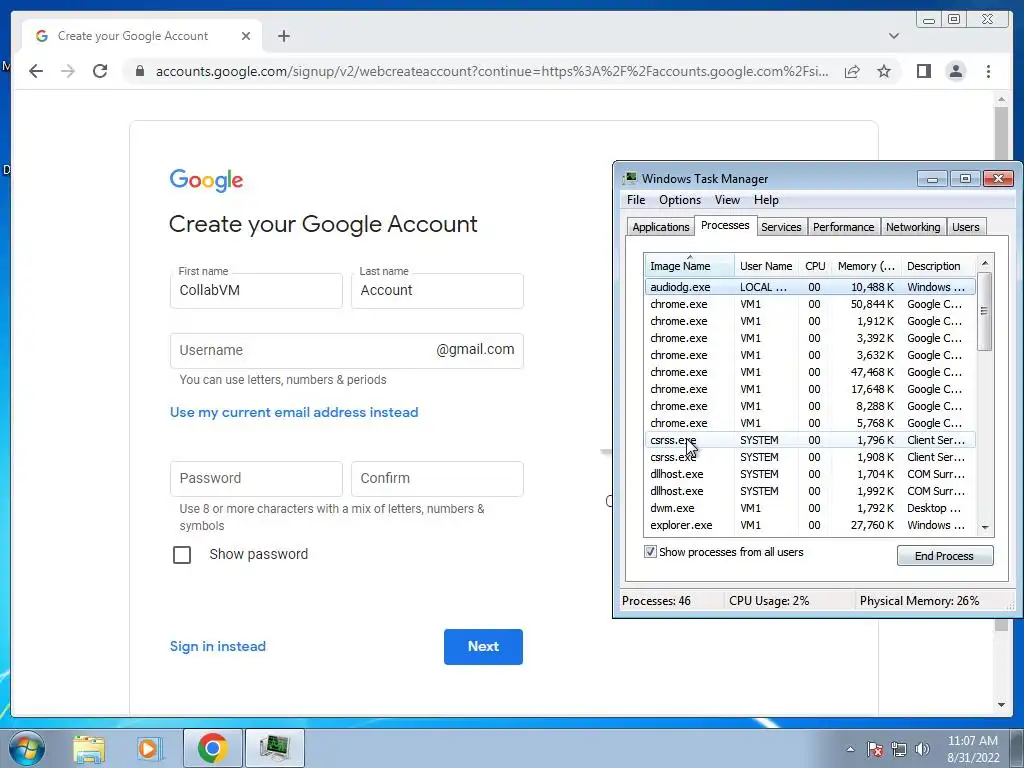Viewport: 1024px width, 768px height.
Task: Switch to the Users tab
Action: (x=966, y=227)
